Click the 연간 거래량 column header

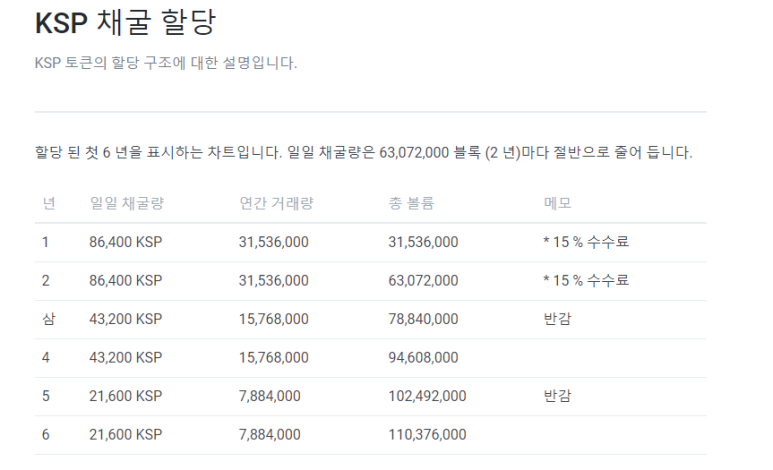tap(276, 203)
